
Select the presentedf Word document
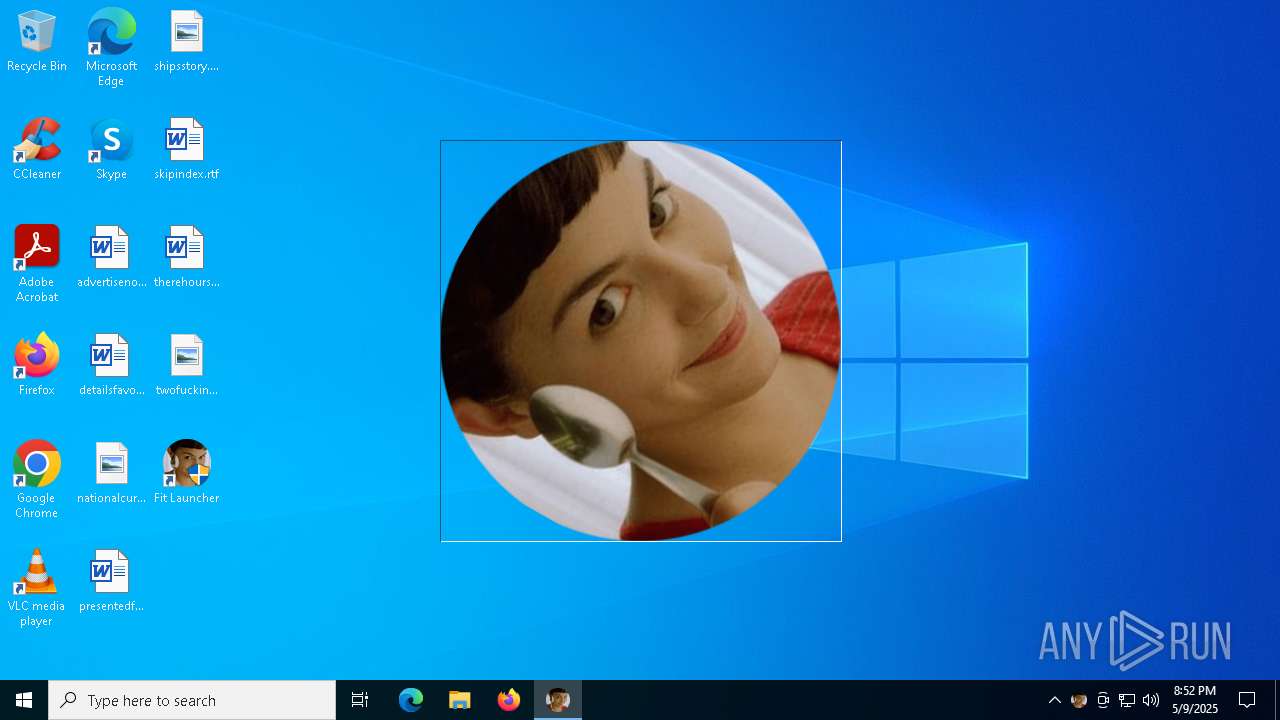[111, 582]
